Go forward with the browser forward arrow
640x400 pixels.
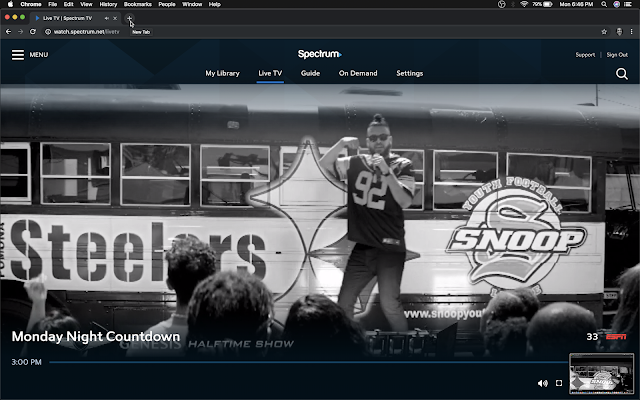(20, 31)
